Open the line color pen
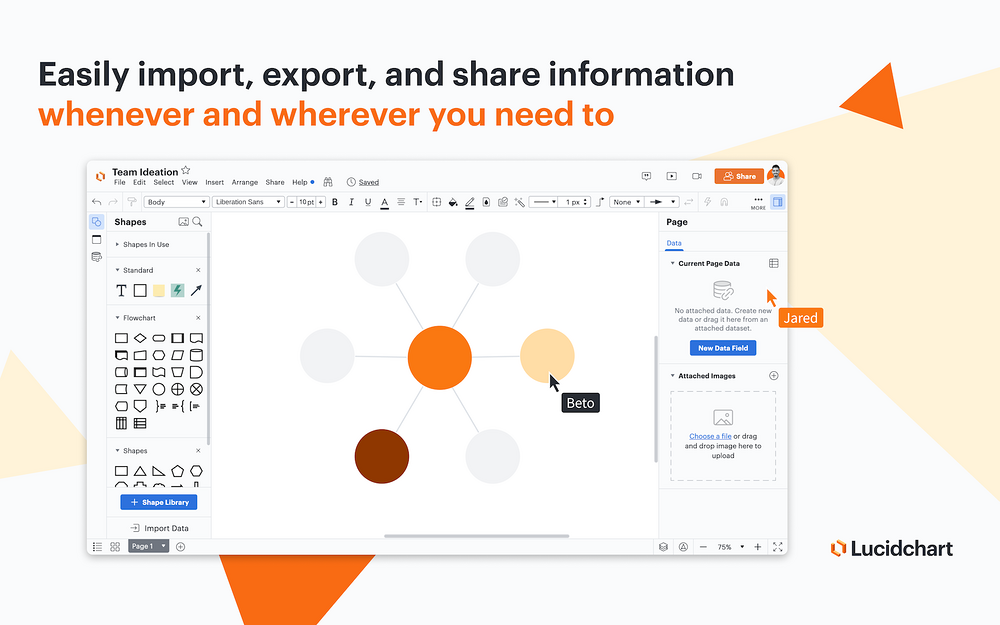This screenshot has width=1000, height=625. 469,203
